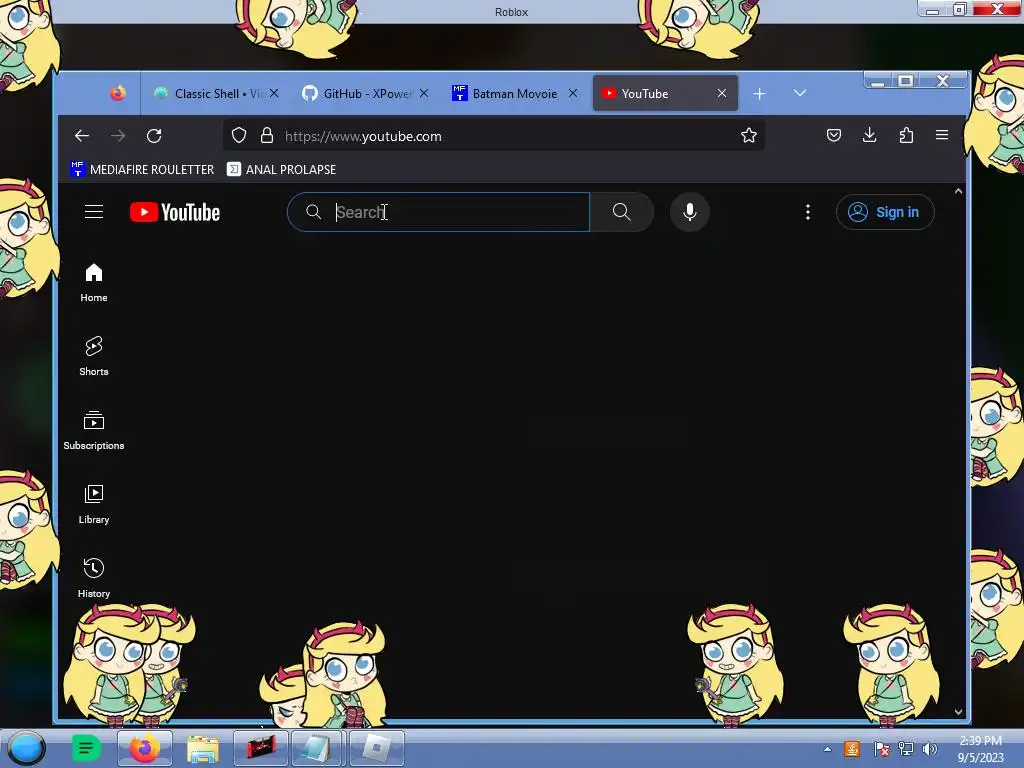Screen dimensions: 1024x768
Task: Close the Batman Movoie tab
Action: tap(573, 93)
